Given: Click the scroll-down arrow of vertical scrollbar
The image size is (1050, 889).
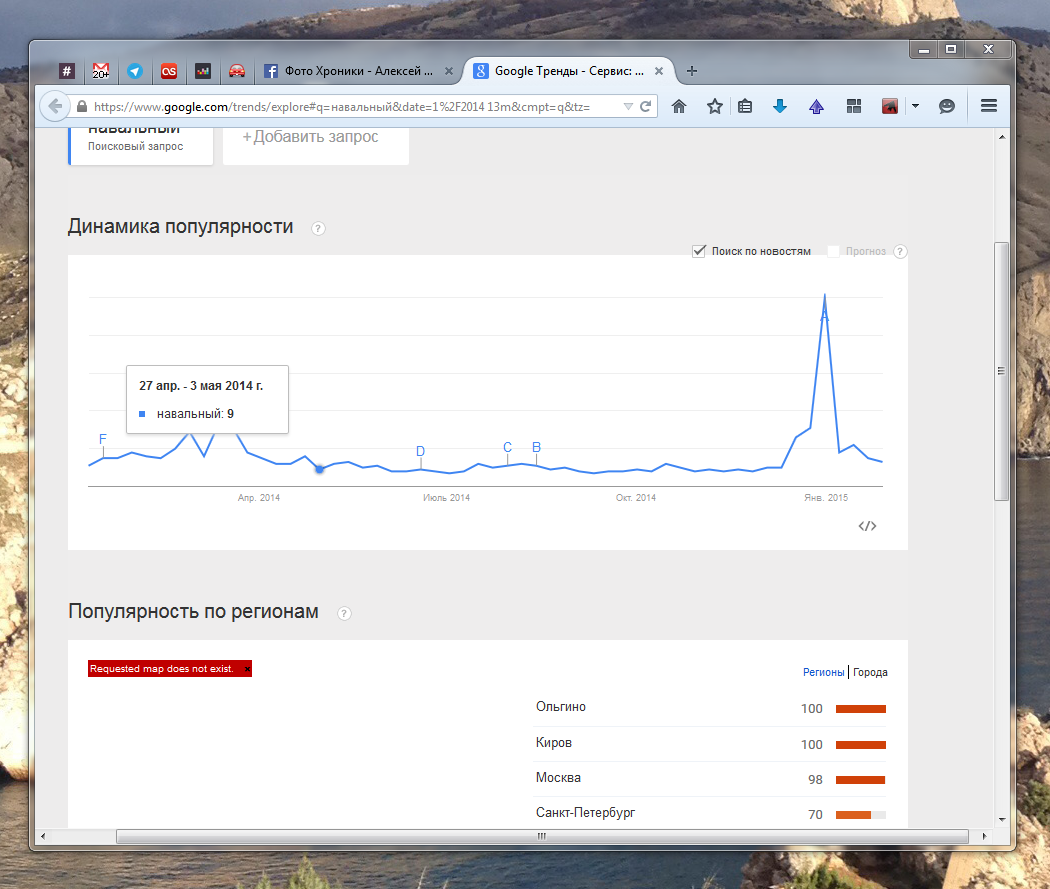Looking at the screenshot, I should (1002, 819).
